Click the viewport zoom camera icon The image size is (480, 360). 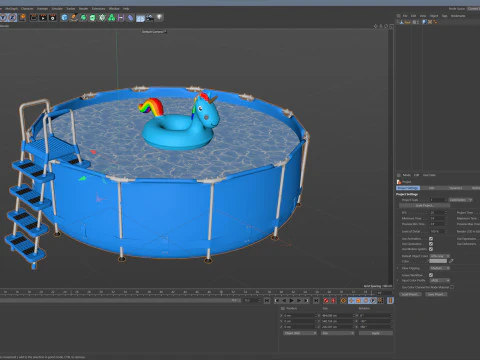(x=381, y=26)
